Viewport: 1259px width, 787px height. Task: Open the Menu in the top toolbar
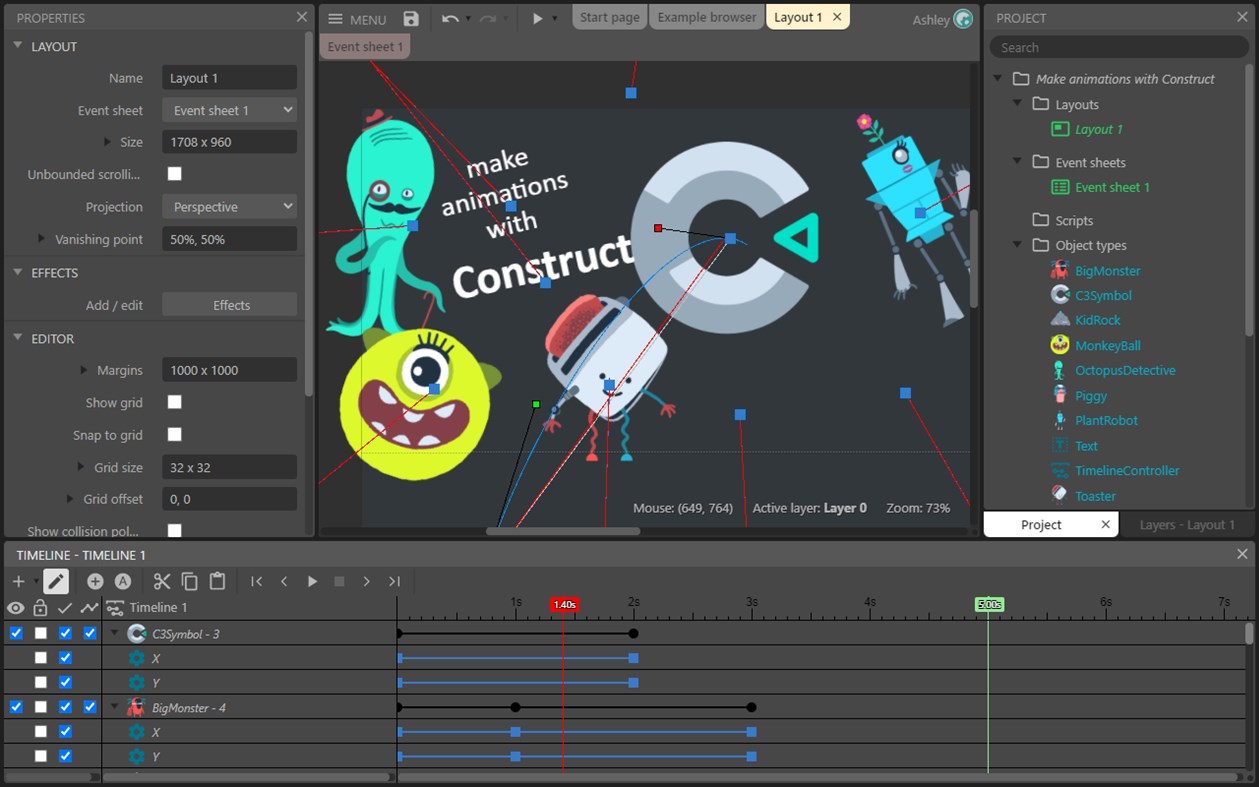coord(355,18)
